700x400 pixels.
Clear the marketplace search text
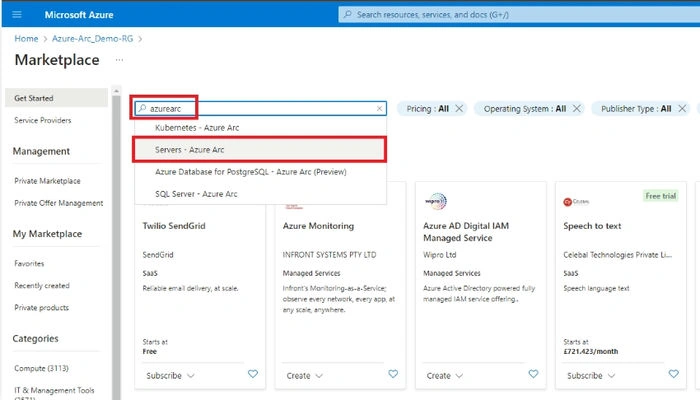(379, 108)
